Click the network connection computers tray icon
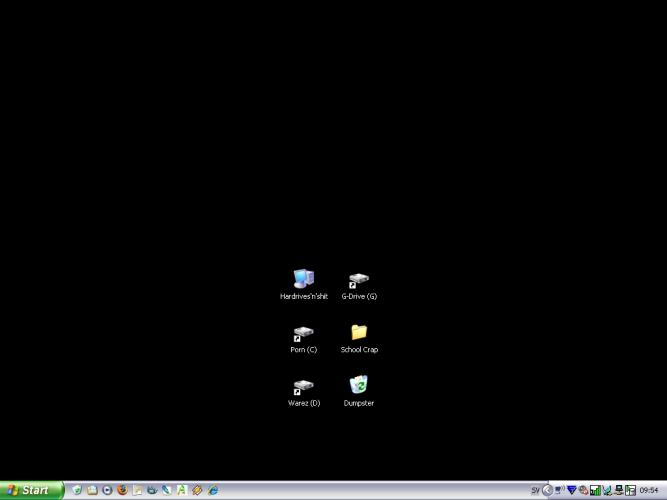This screenshot has height=500, width=667. click(619, 490)
